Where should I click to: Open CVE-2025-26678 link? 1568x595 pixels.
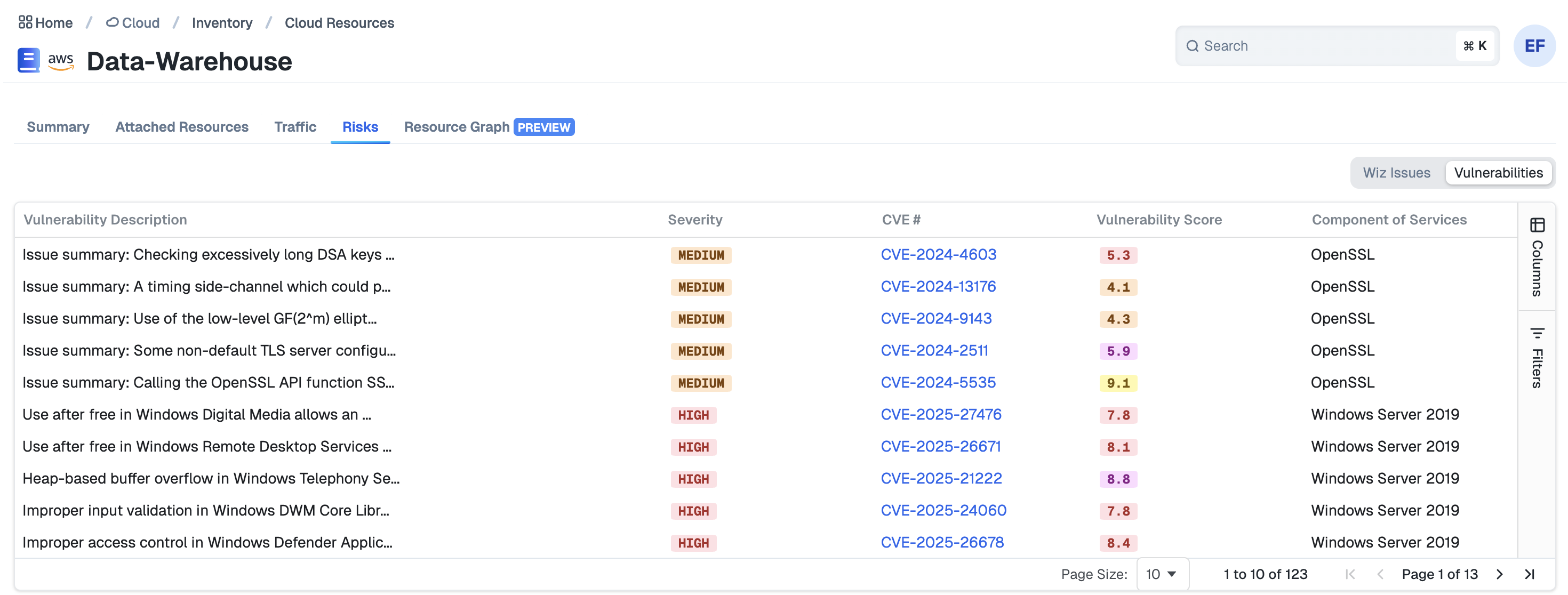click(x=942, y=542)
